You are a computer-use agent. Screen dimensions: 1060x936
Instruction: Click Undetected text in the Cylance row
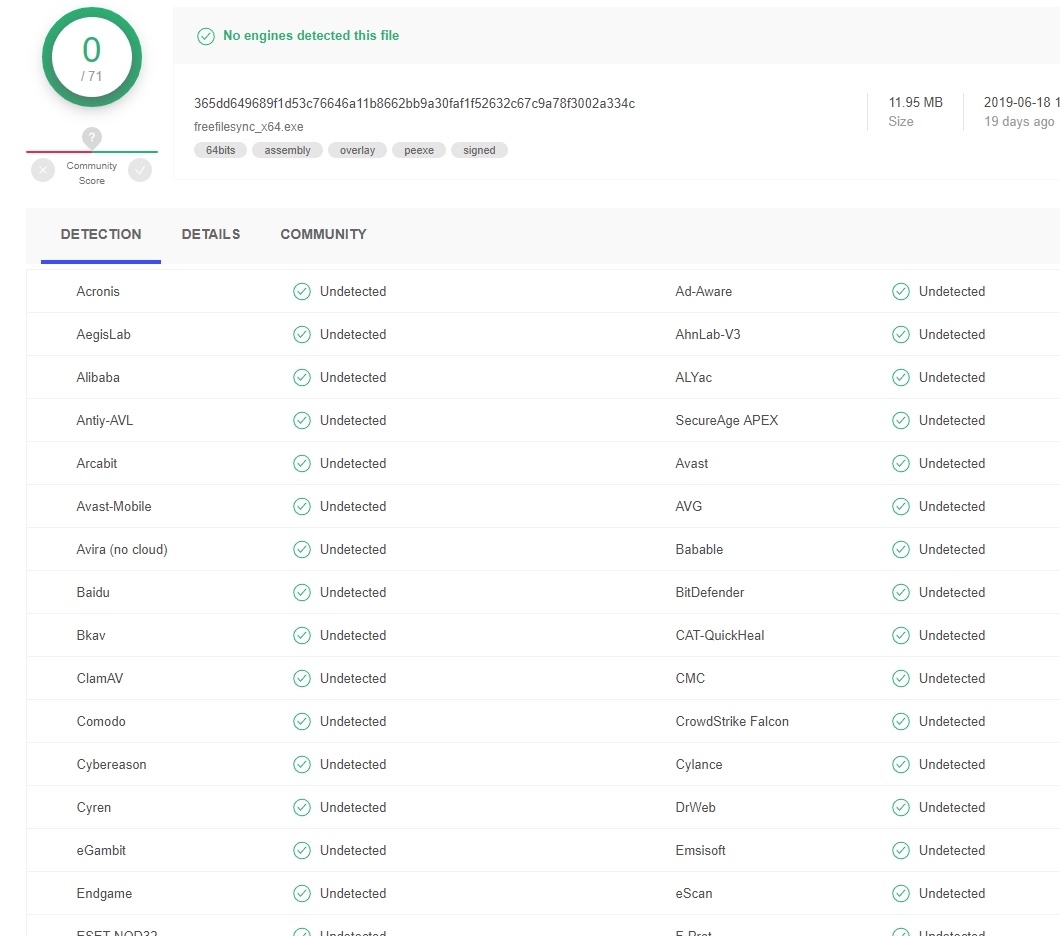click(x=952, y=764)
